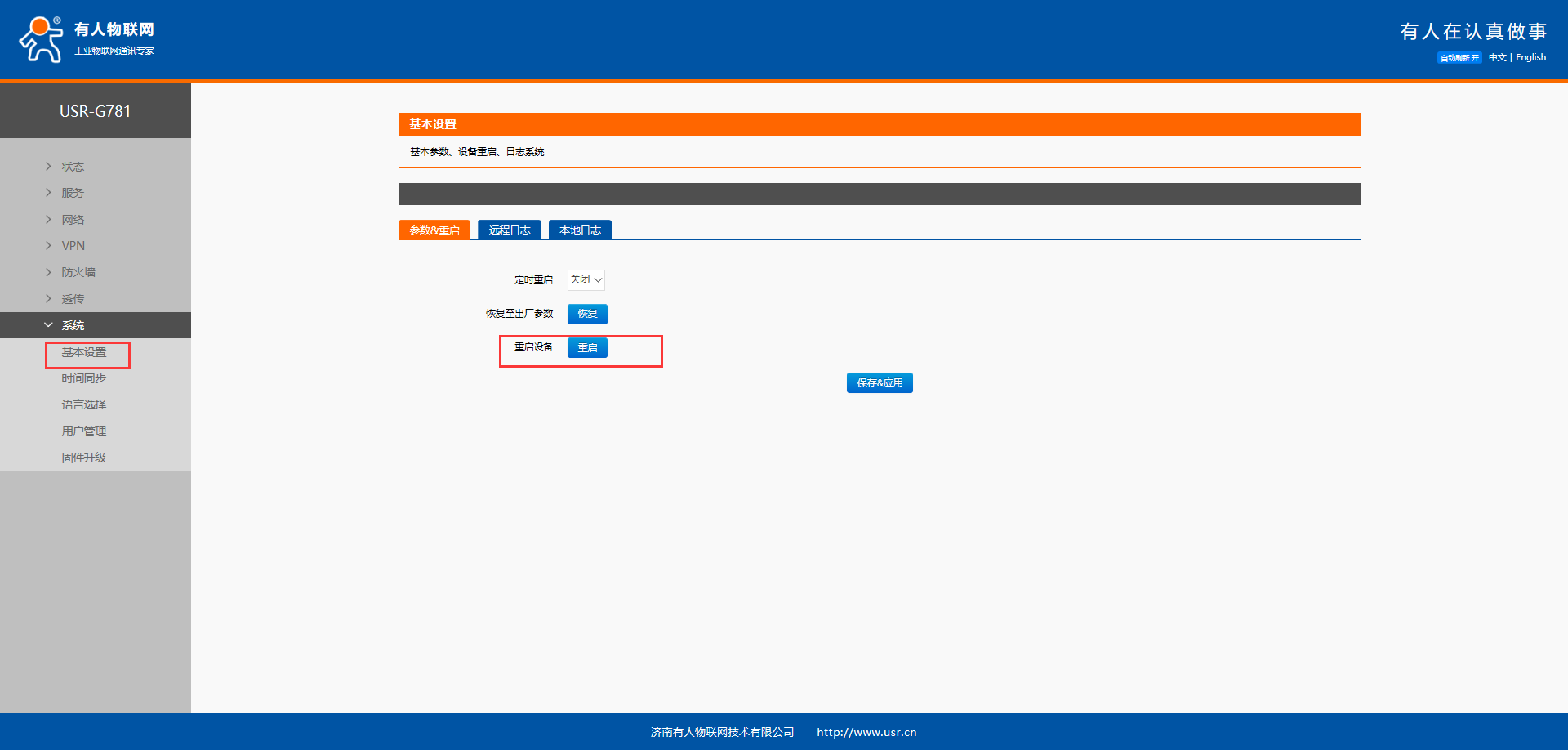
Task: Expand the 服务 sidebar section
Action: pos(73,193)
